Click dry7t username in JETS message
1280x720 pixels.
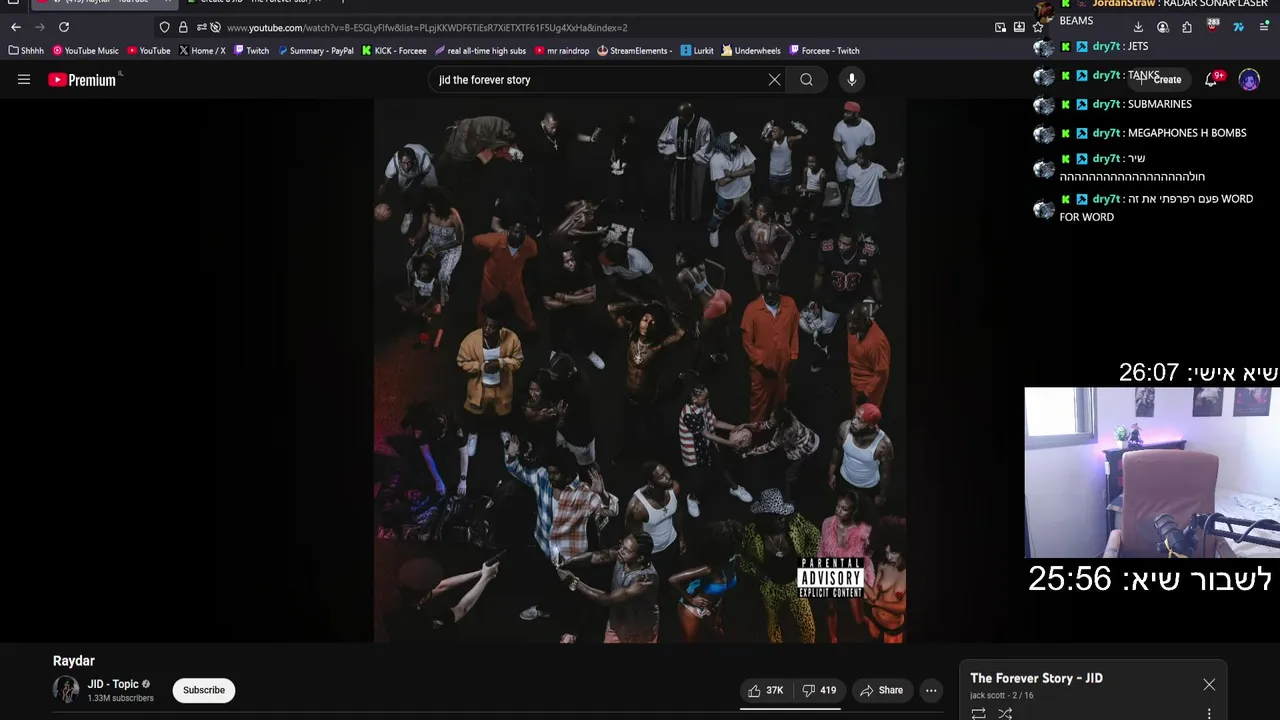click(x=1106, y=47)
